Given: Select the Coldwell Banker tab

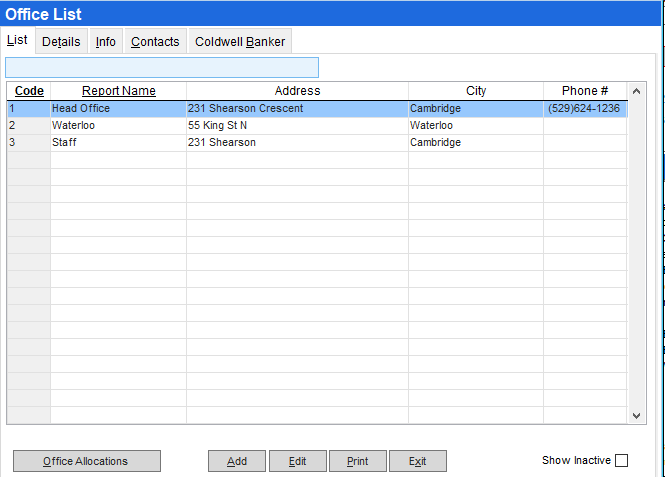Looking at the screenshot, I should [x=240, y=41].
